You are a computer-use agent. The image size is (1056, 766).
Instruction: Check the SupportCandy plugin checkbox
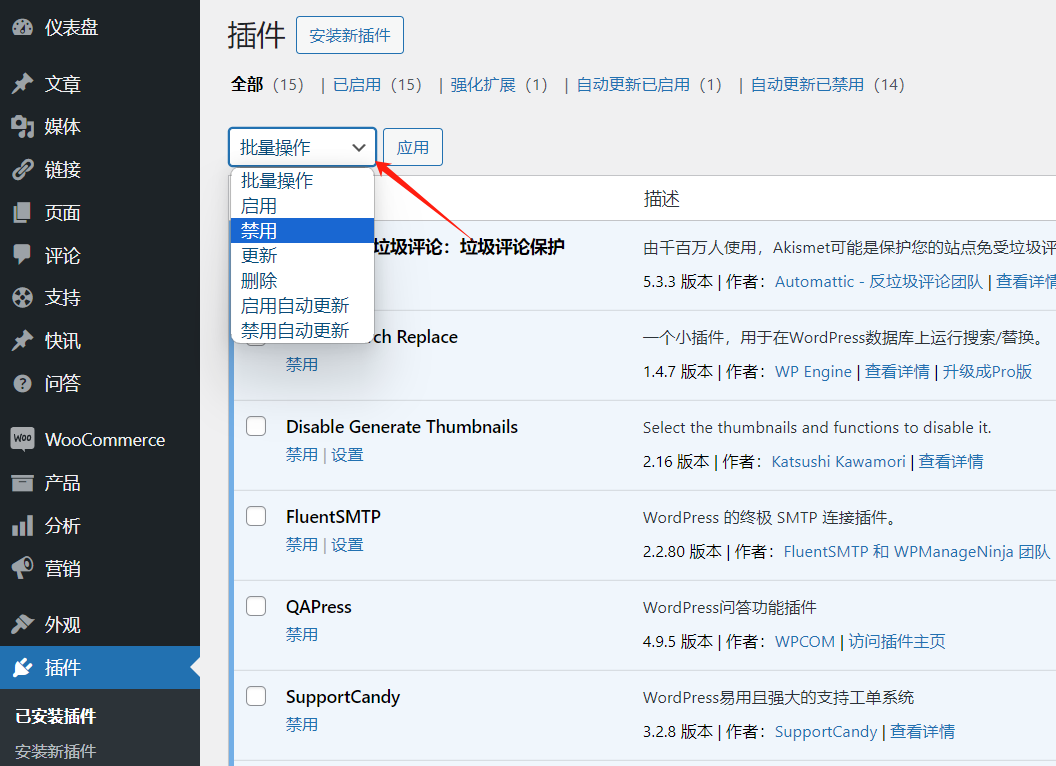[x=256, y=695]
